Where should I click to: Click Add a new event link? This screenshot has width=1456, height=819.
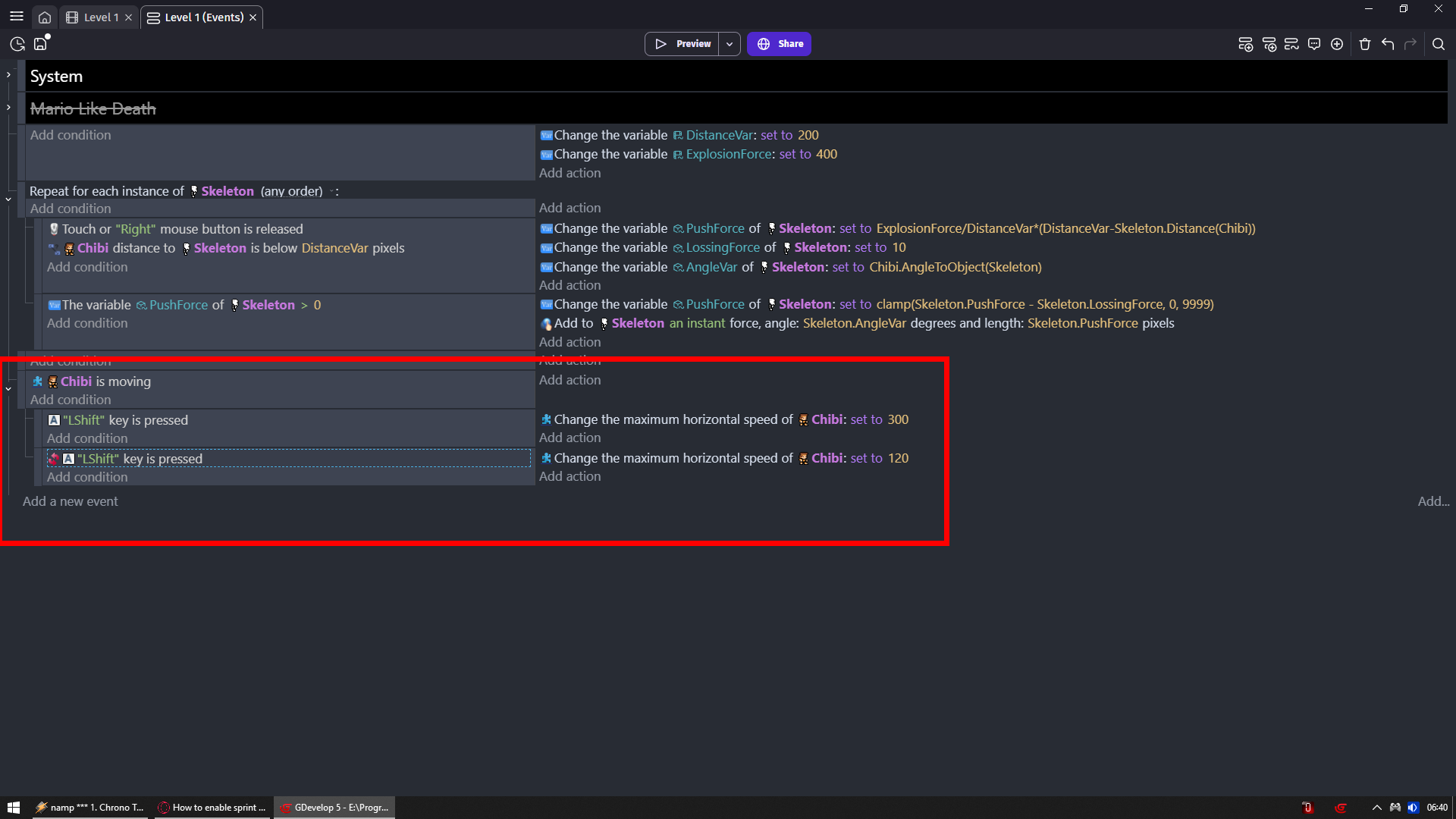click(x=70, y=501)
